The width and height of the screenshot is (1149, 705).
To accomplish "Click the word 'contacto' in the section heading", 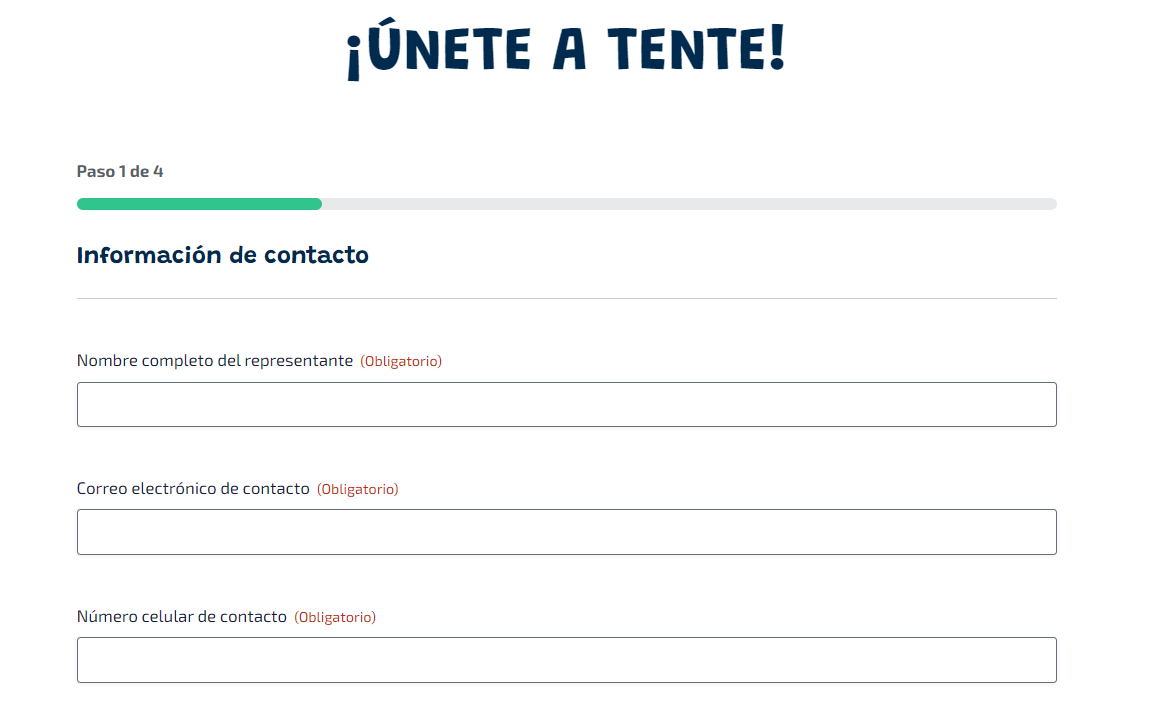I will 317,255.
